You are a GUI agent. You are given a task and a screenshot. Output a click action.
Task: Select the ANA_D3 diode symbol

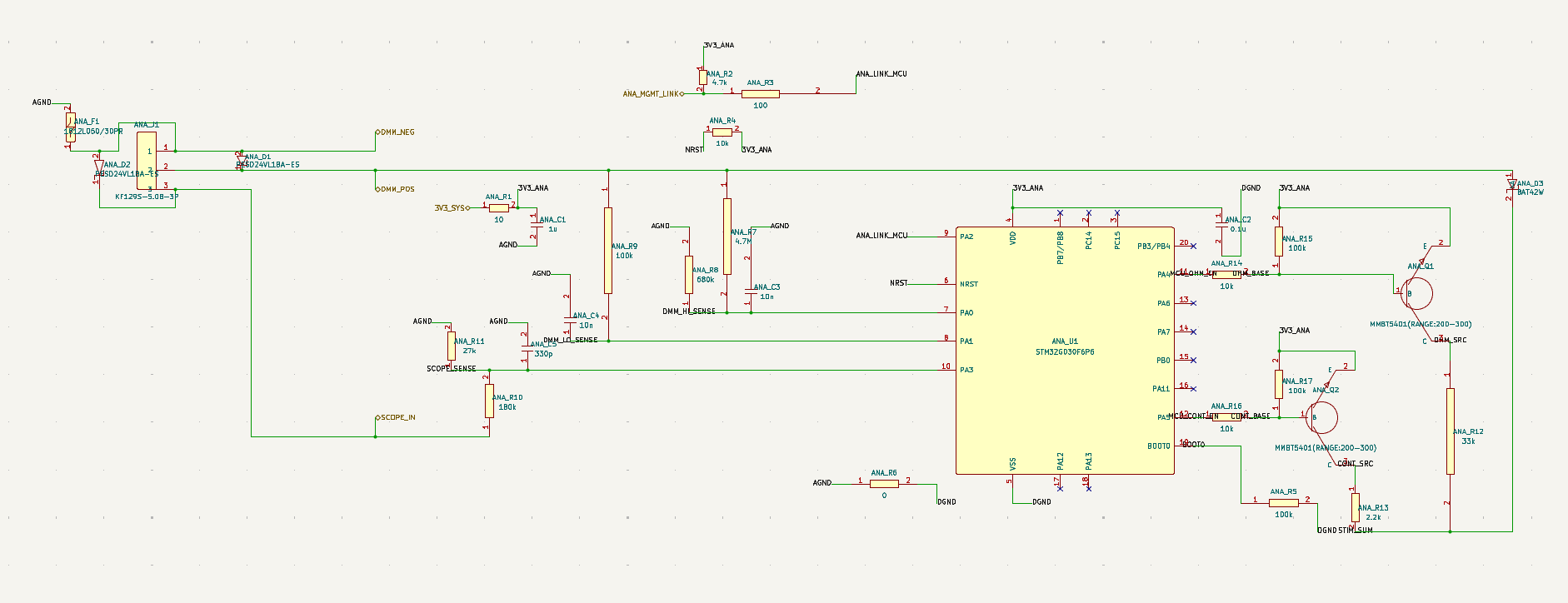pos(1512,184)
